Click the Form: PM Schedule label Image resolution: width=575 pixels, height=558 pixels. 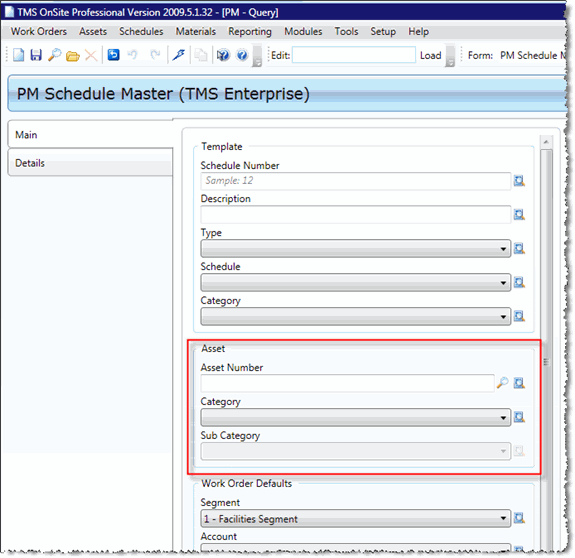[517, 55]
